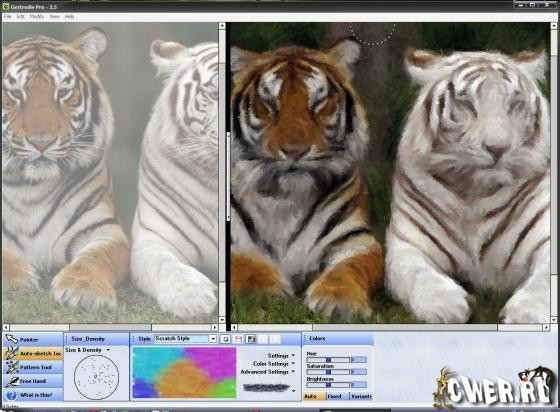Image resolution: width=560 pixels, height=412 pixels.
Task: Click the colorful style preview thumbnail
Action: [x=184, y=373]
